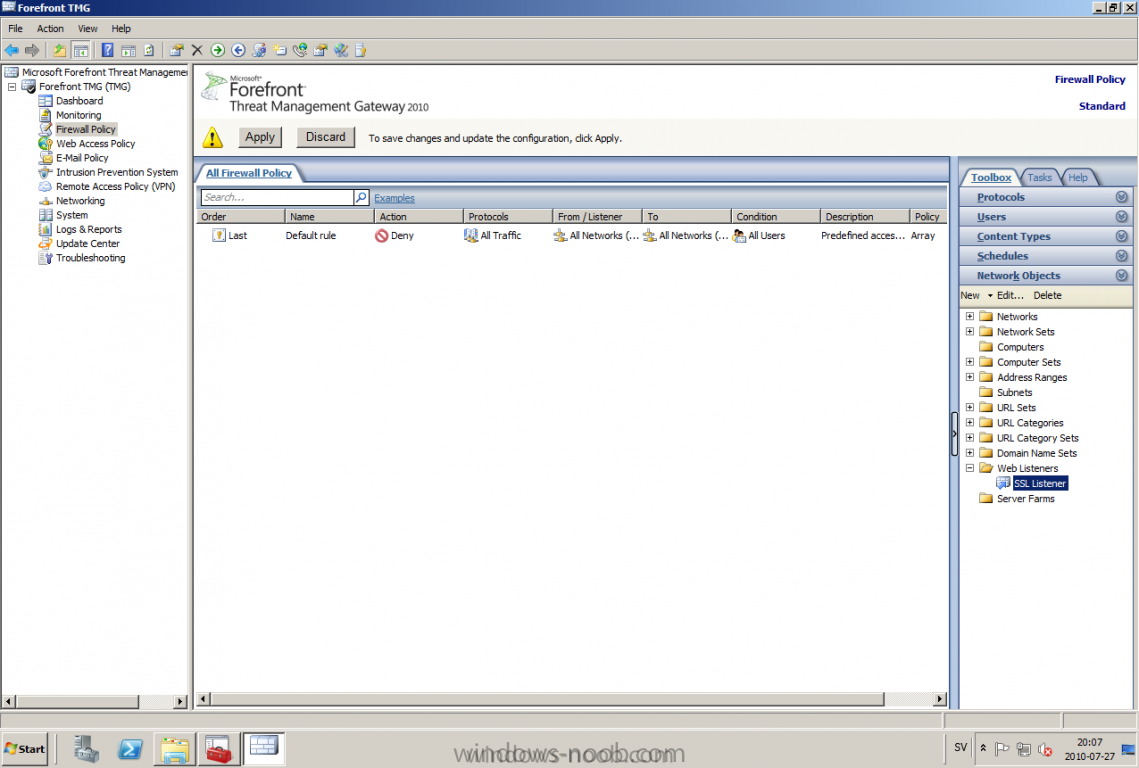This screenshot has width=1139, height=768.
Task: Open Windows Explorer from the taskbar
Action: (174, 749)
